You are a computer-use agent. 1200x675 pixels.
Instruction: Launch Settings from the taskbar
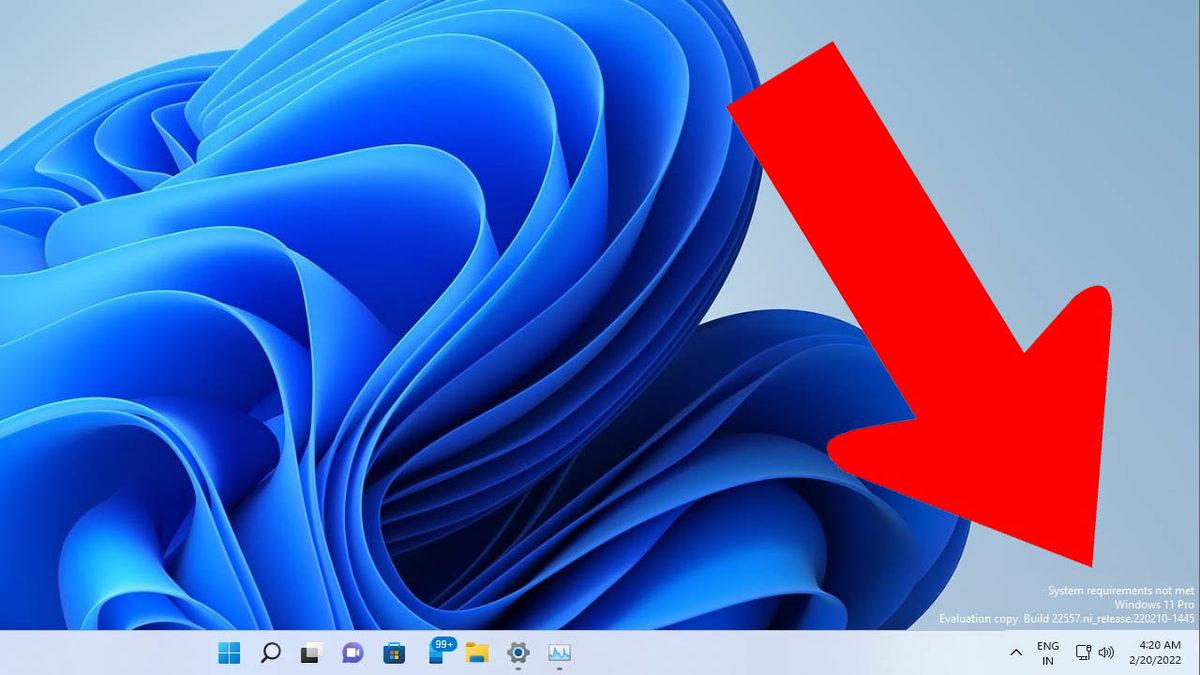519,652
